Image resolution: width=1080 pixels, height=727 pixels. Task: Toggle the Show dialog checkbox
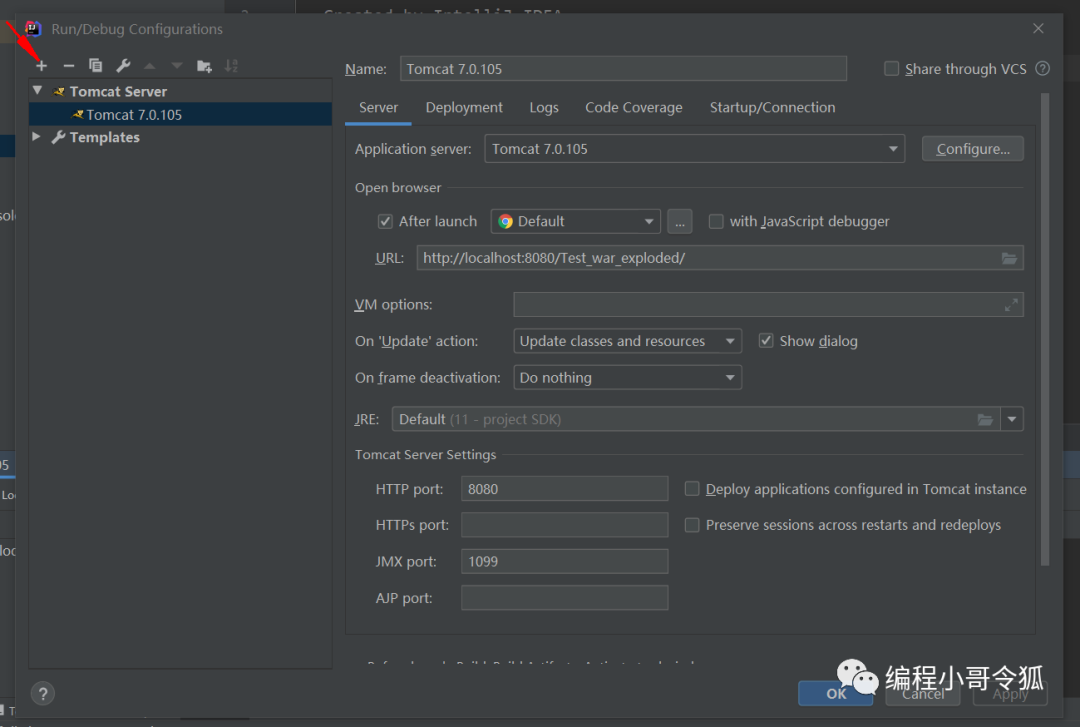point(766,340)
